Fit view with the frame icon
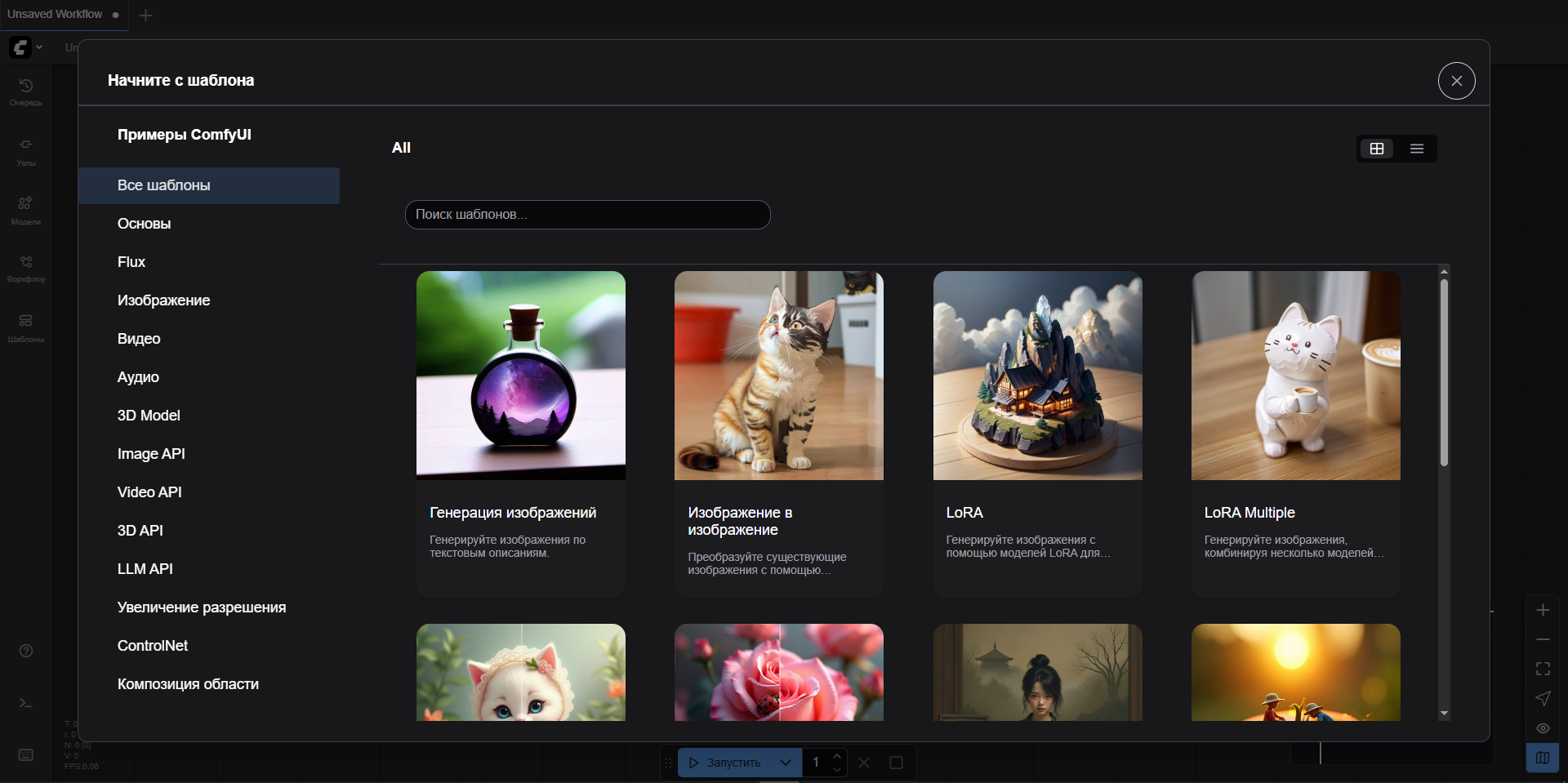 click(1543, 669)
